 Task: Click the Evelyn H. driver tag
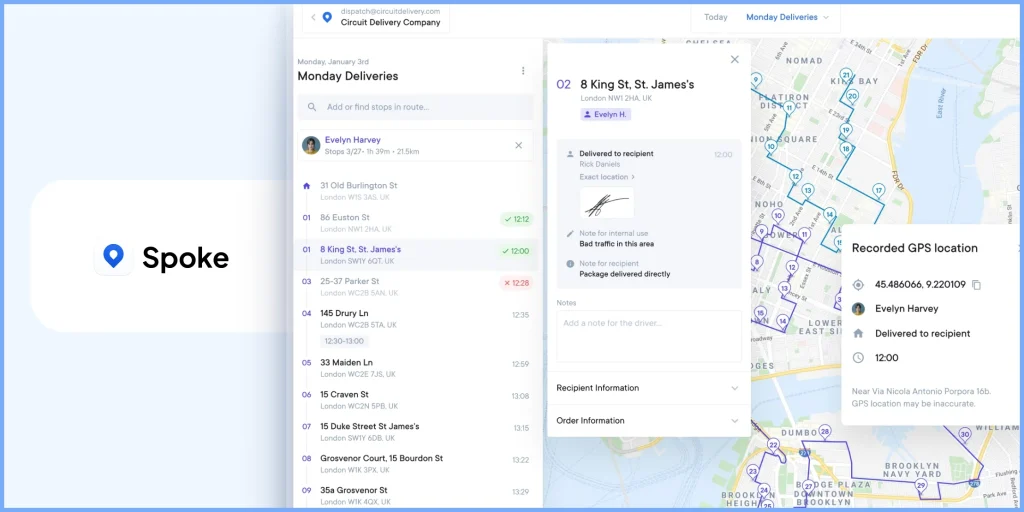[x=605, y=115]
